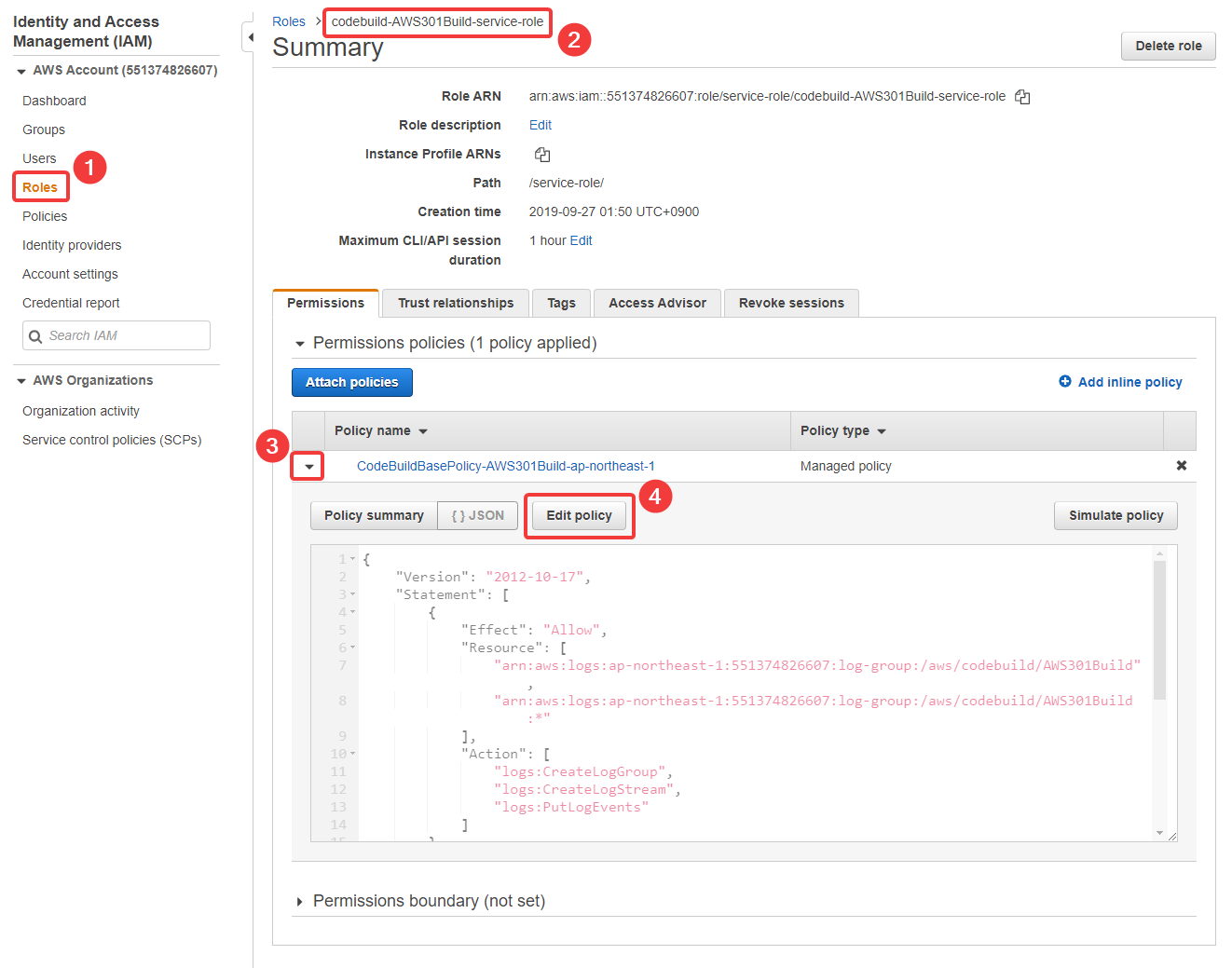Open Groups in IAM sidebar
The width and height of the screenshot is (1232, 968).
pyautogui.click(x=44, y=130)
